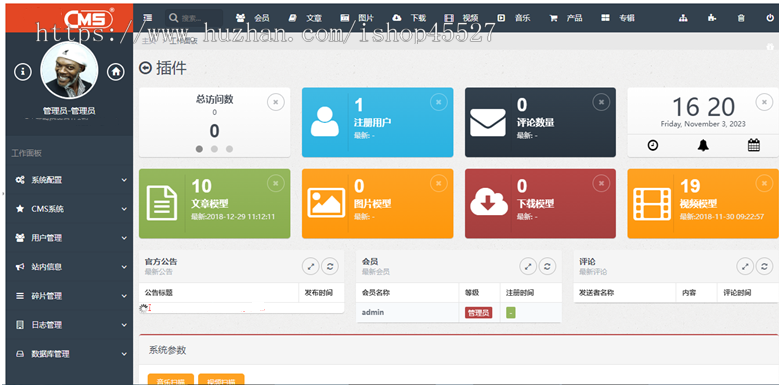Image resolution: width=781 pixels, height=387 pixels.
Task: Select third carousel dot in 总访问数
Action: click(x=229, y=149)
